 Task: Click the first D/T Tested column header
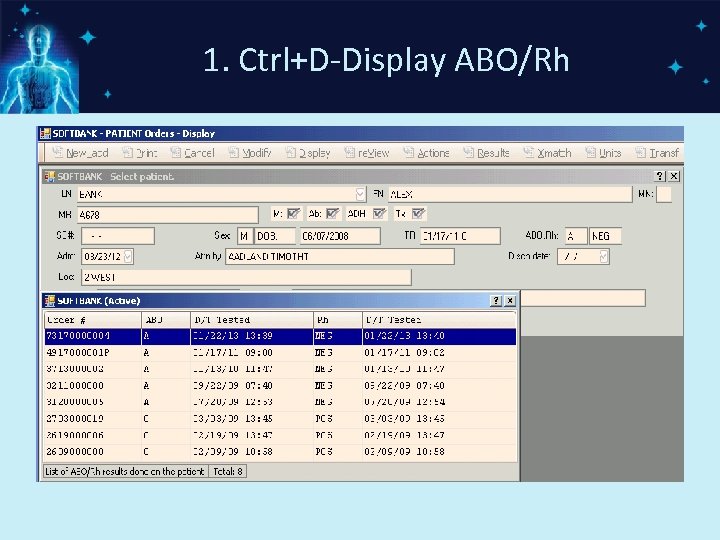[252, 320]
